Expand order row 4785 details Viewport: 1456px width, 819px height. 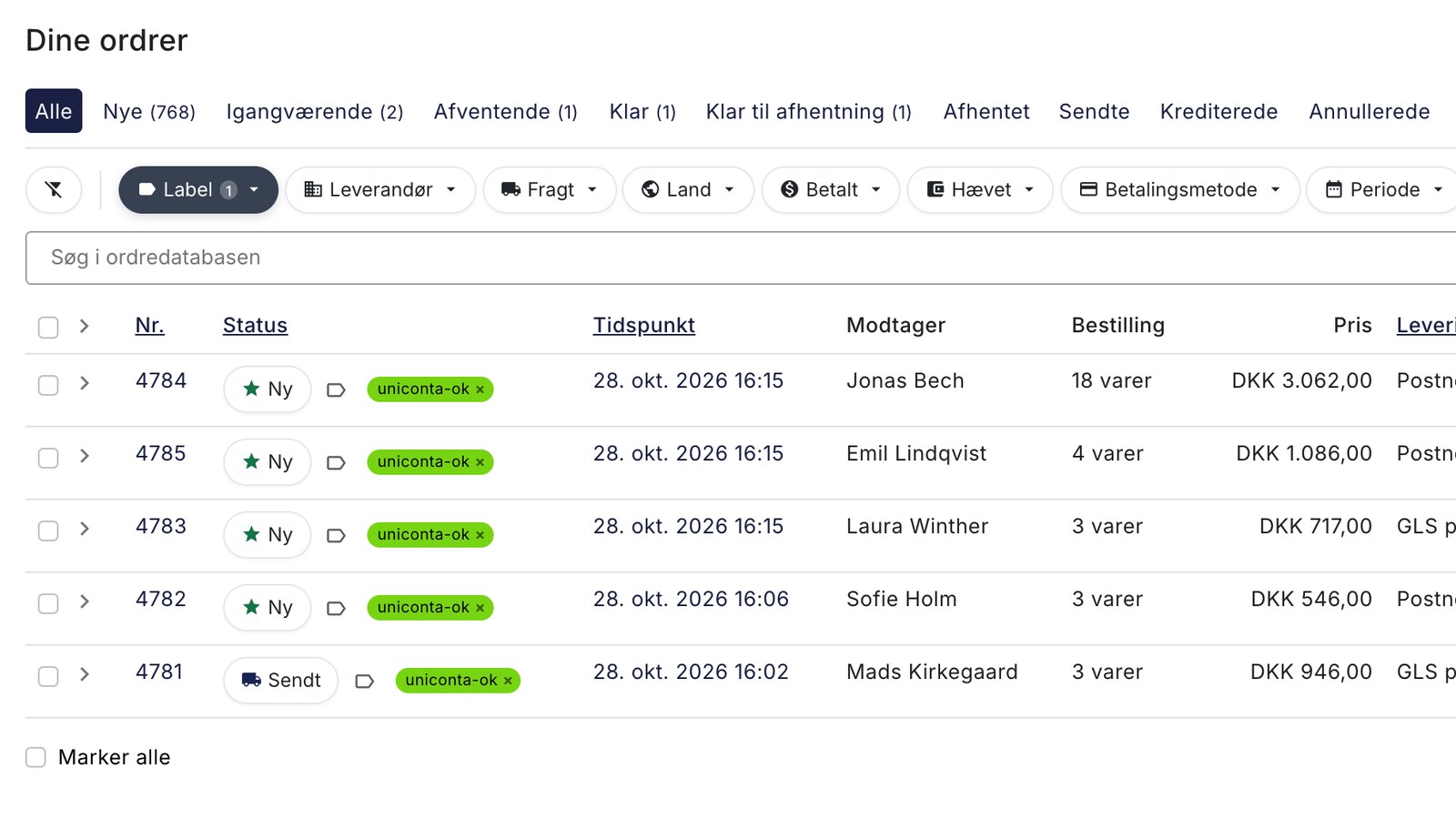point(84,456)
